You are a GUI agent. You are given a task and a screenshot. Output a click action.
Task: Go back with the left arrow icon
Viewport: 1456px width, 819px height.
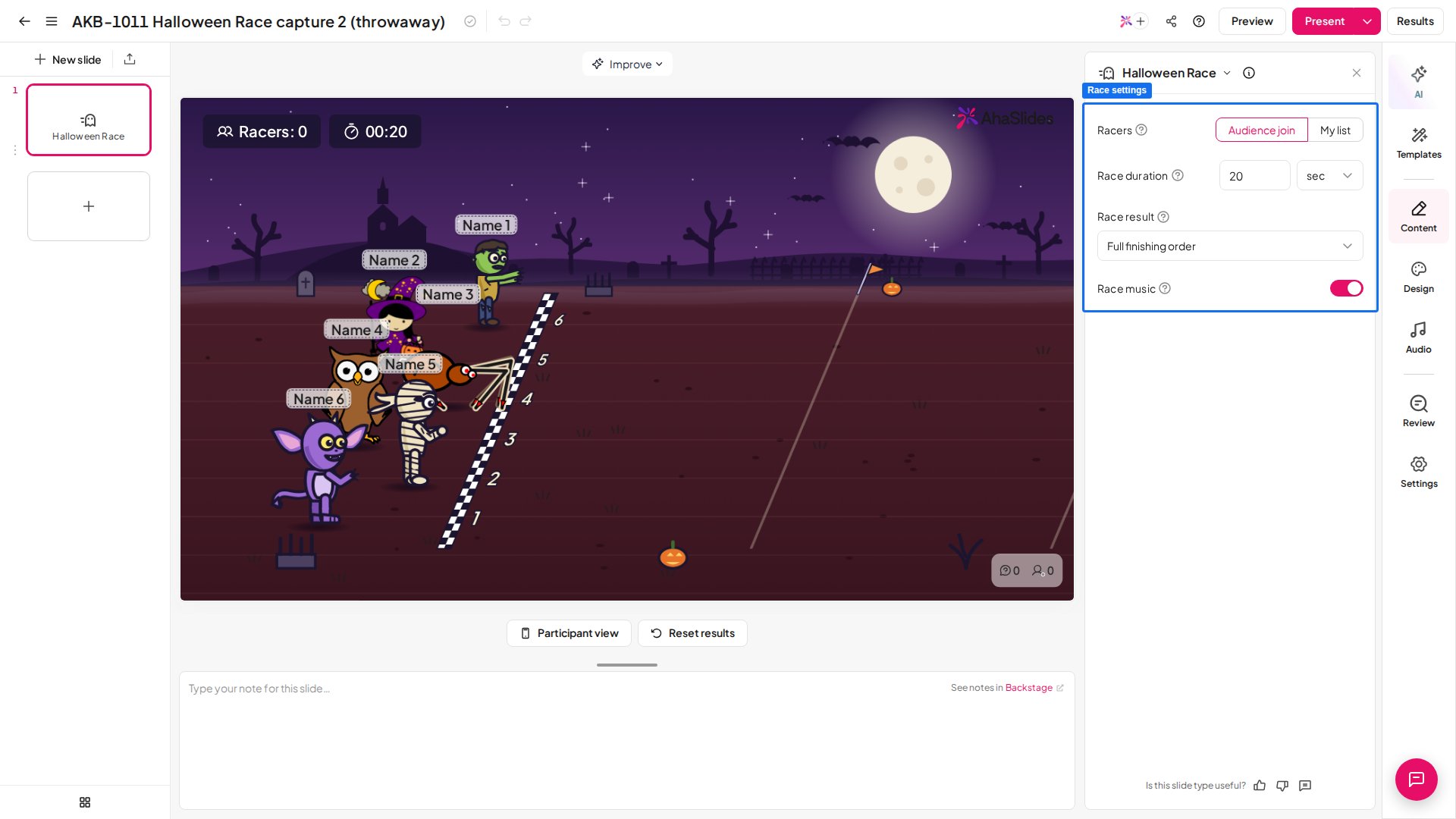(x=24, y=21)
